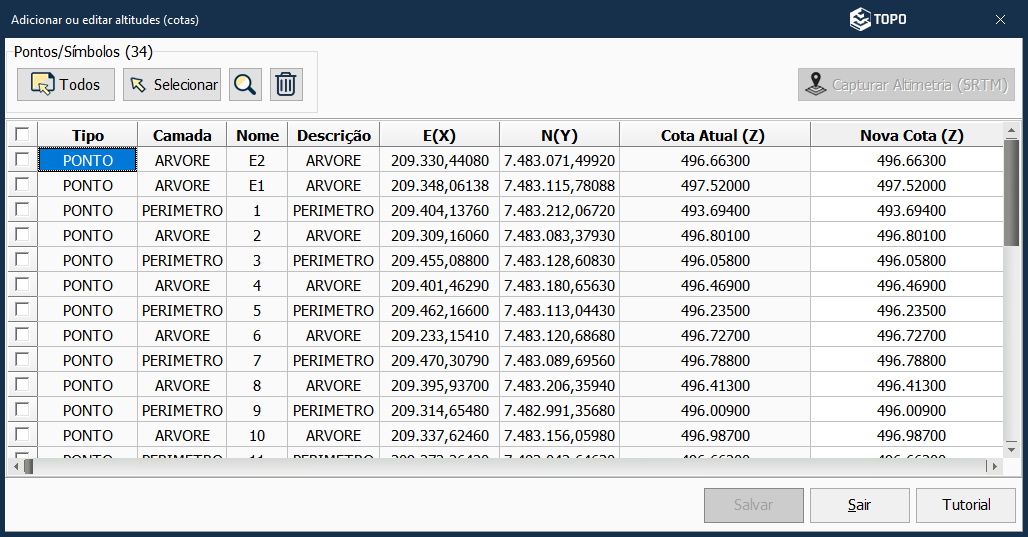Toggle the header select-all checkbox
Screen dimensions: 1028x537
(22, 135)
